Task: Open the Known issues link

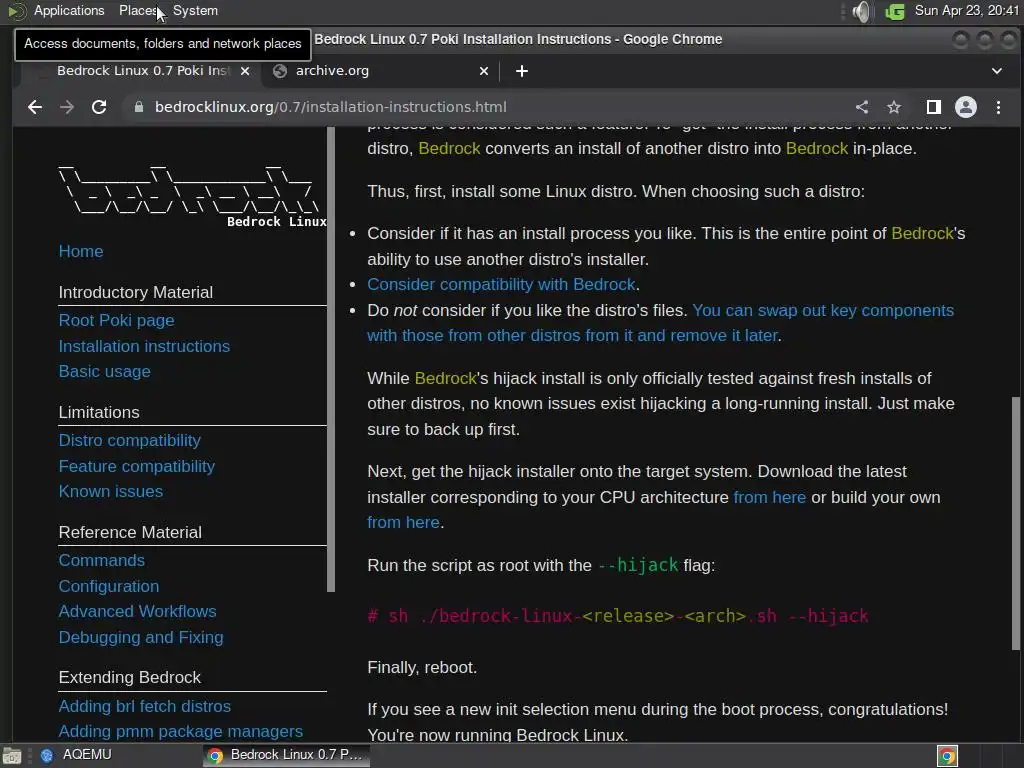Action: (x=111, y=492)
